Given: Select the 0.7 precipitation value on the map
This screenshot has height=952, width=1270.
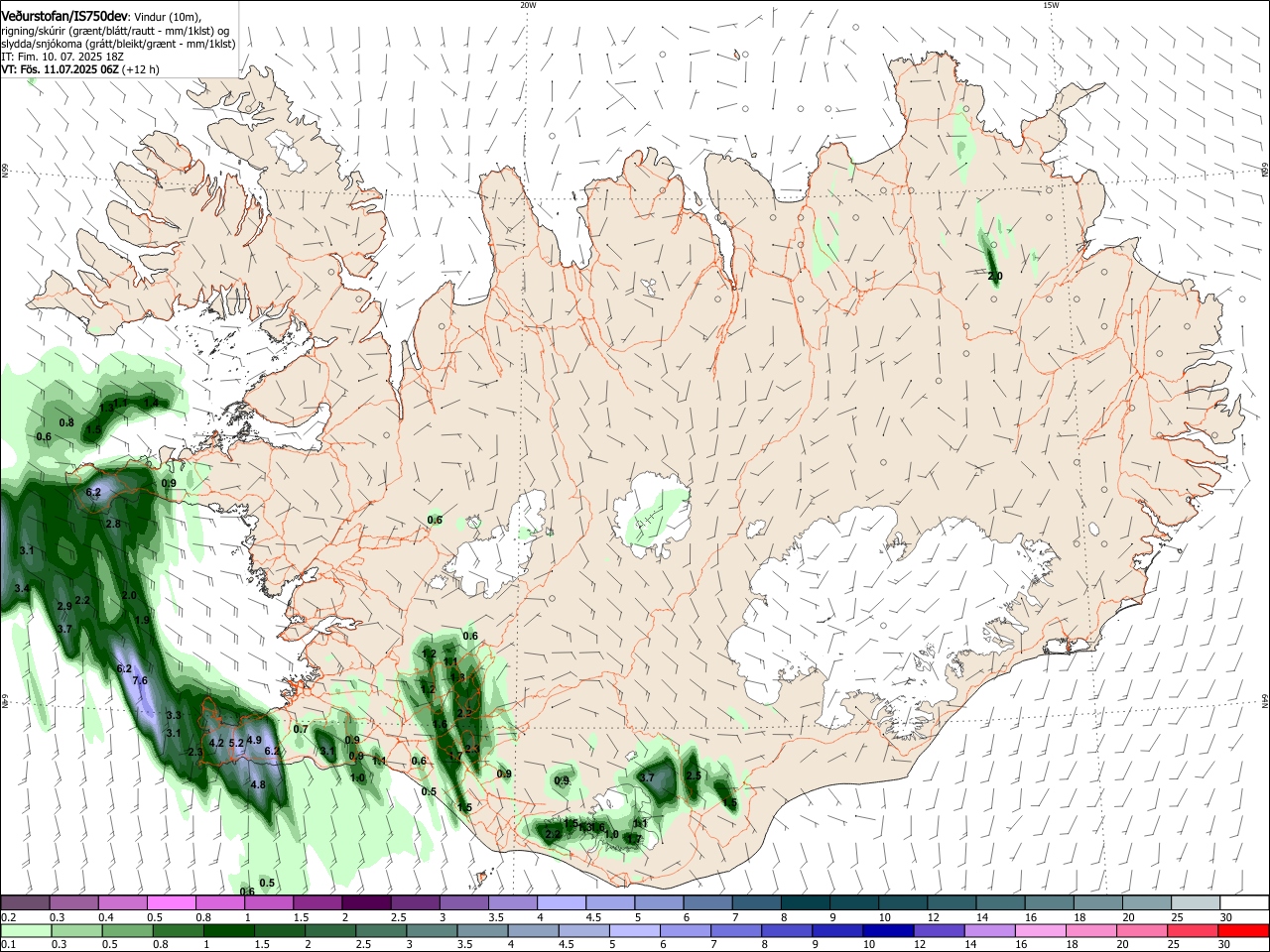Looking at the screenshot, I should (301, 729).
